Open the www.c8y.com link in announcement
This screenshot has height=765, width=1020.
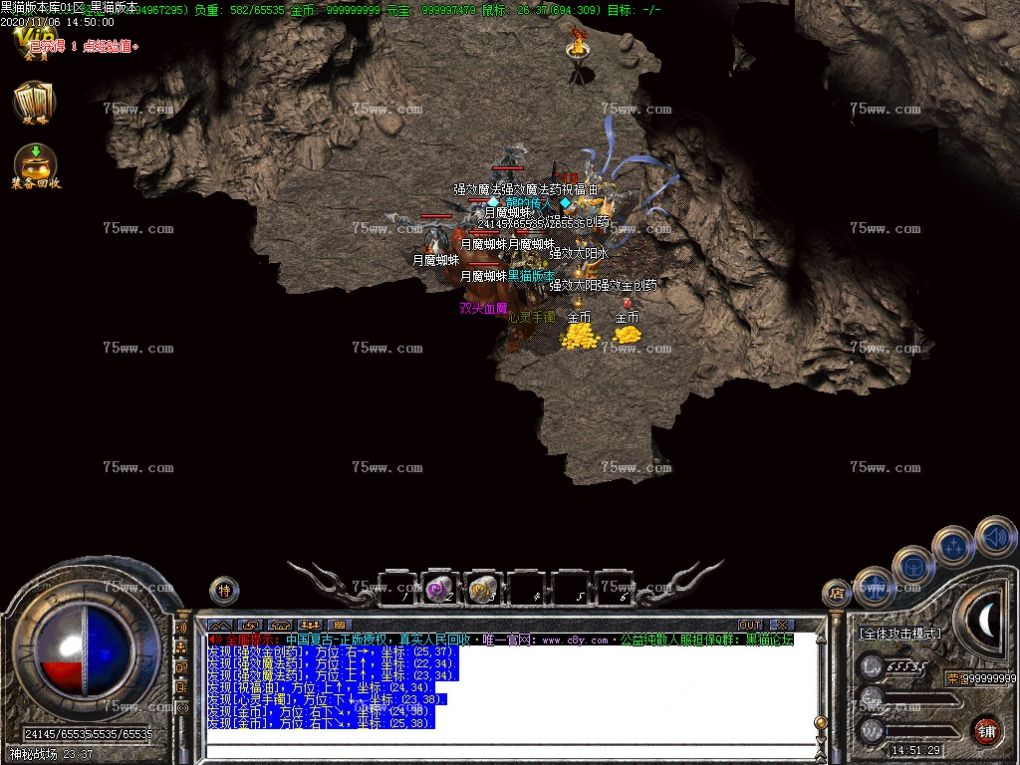pyautogui.click(x=575, y=640)
